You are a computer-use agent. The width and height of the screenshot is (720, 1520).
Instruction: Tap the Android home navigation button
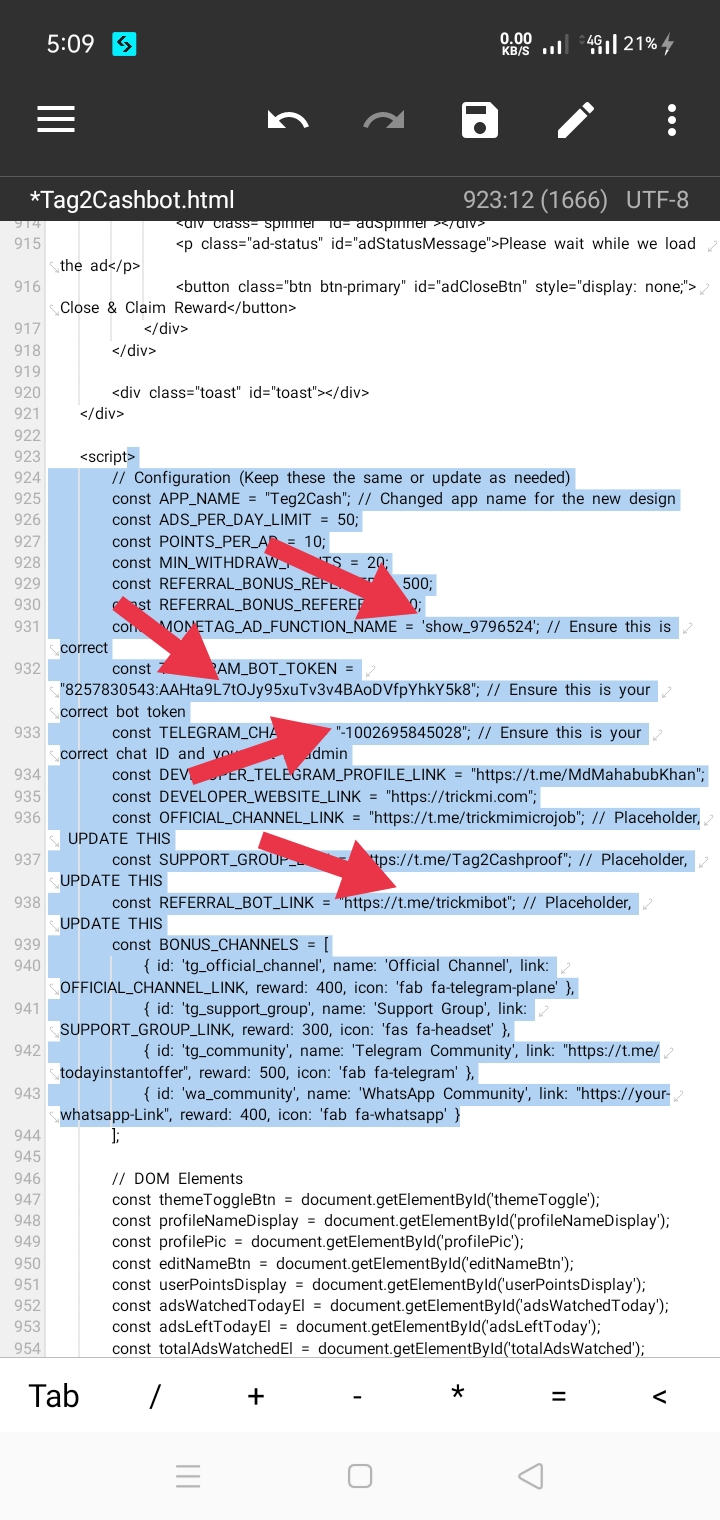click(x=360, y=1476)
